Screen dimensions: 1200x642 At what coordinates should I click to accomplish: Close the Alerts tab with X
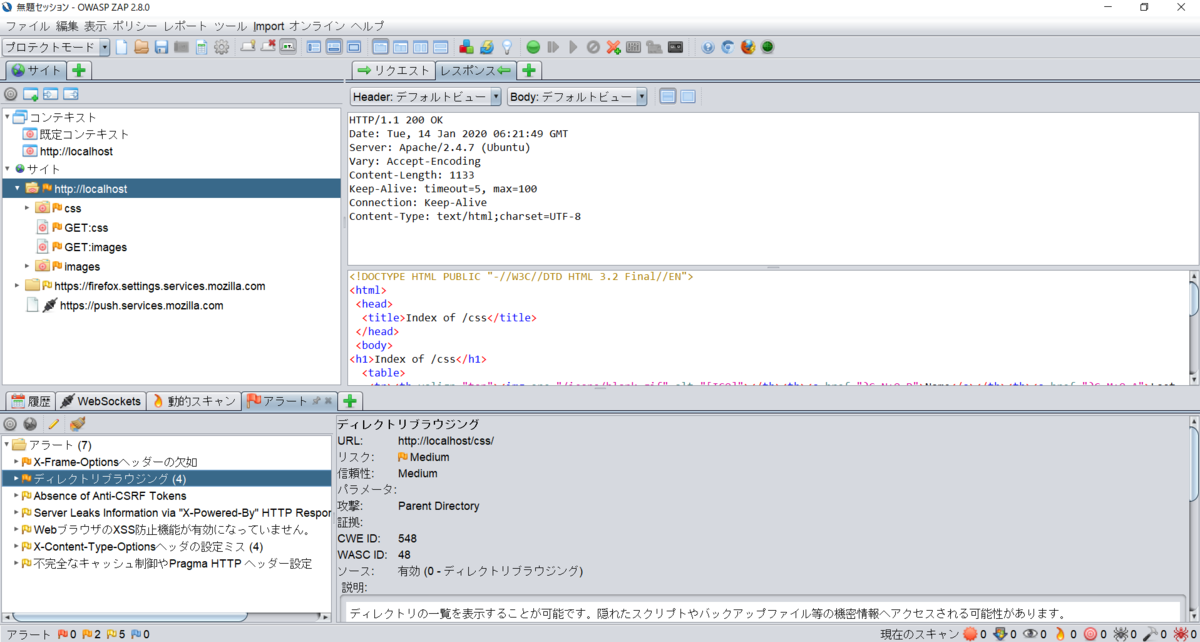click(328, 401)
